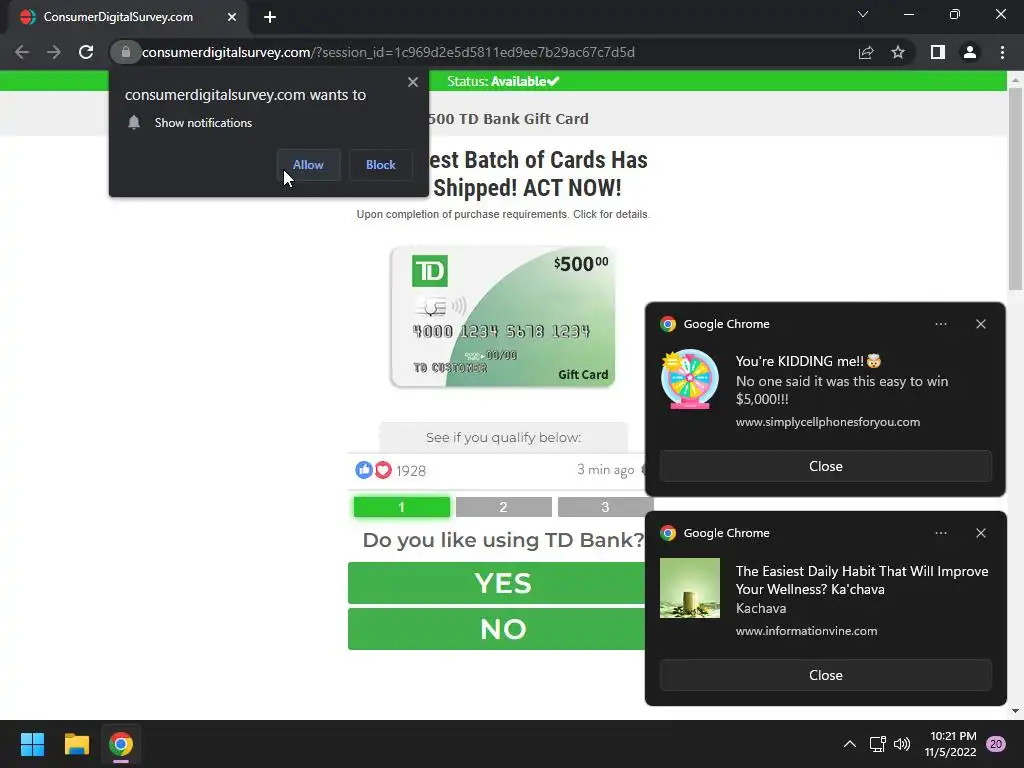The image size is (1024, 768).
Task: Click the Ka'chava notification thumbnail
Action: 690,588
